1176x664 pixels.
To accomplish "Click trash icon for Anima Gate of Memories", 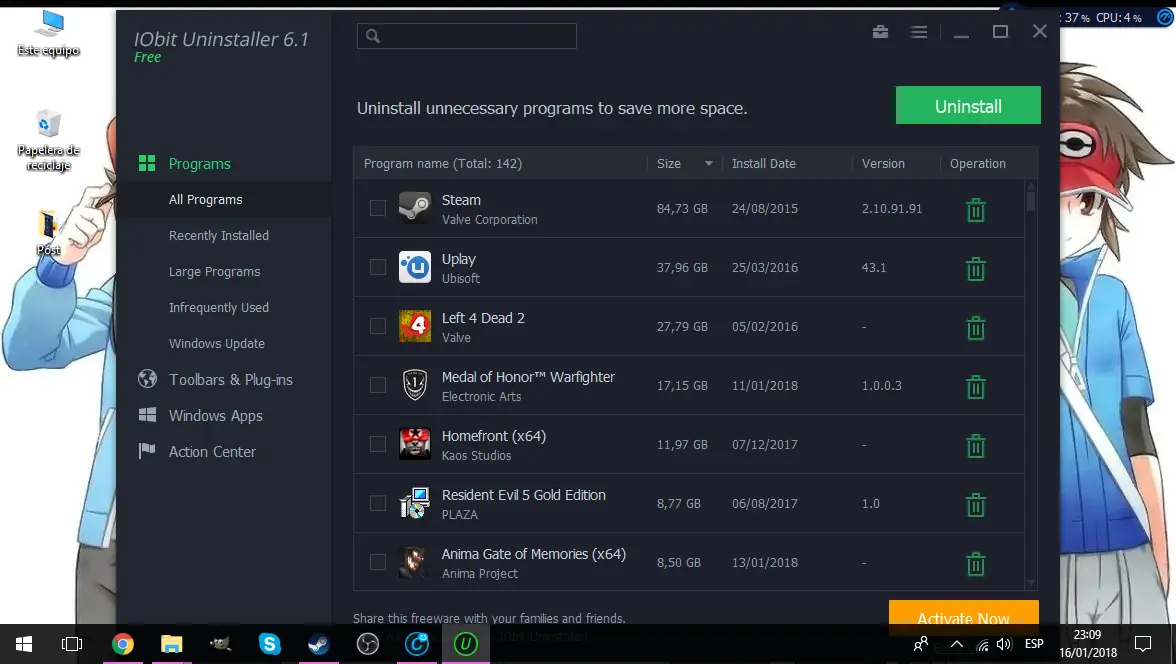I will (x=976, y=564).
